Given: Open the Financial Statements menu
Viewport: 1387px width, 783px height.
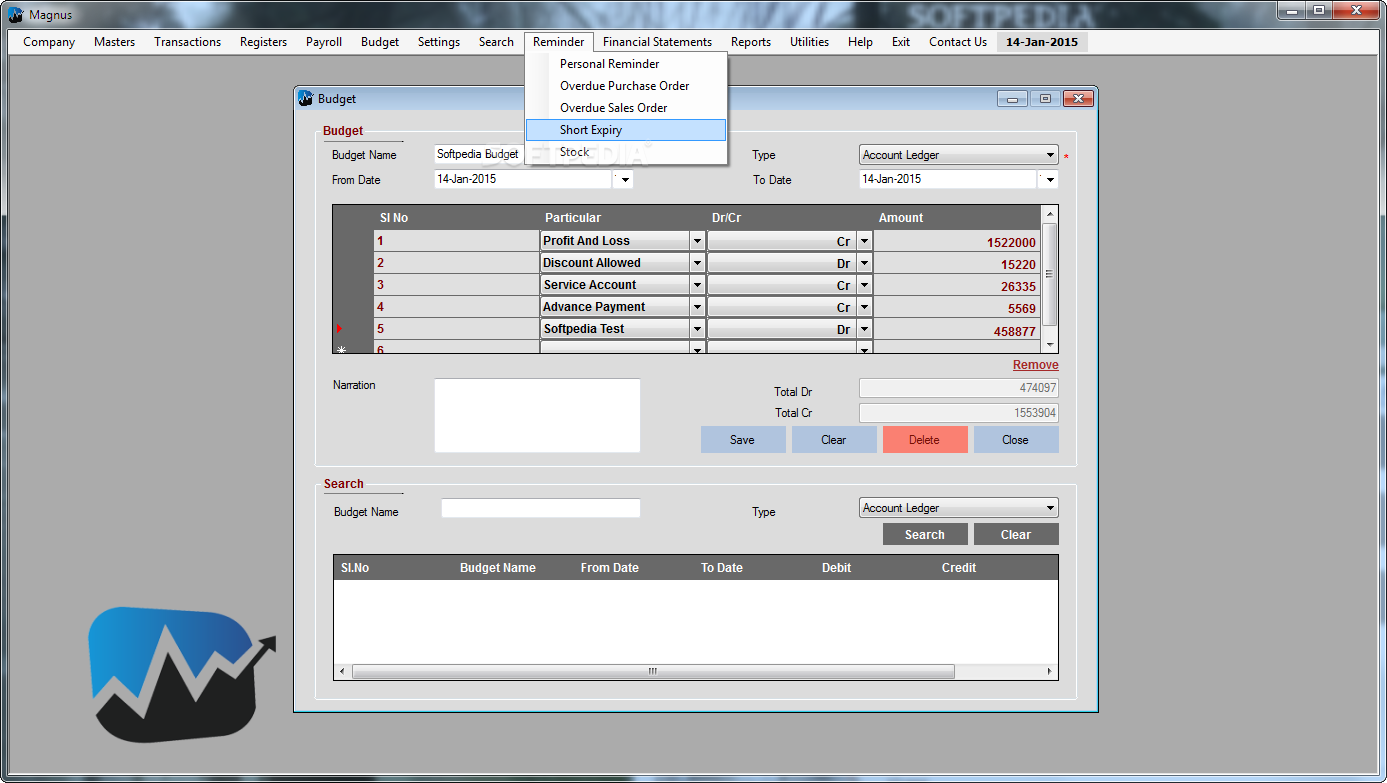Looking at the screenshot, I should coord(657,42).
